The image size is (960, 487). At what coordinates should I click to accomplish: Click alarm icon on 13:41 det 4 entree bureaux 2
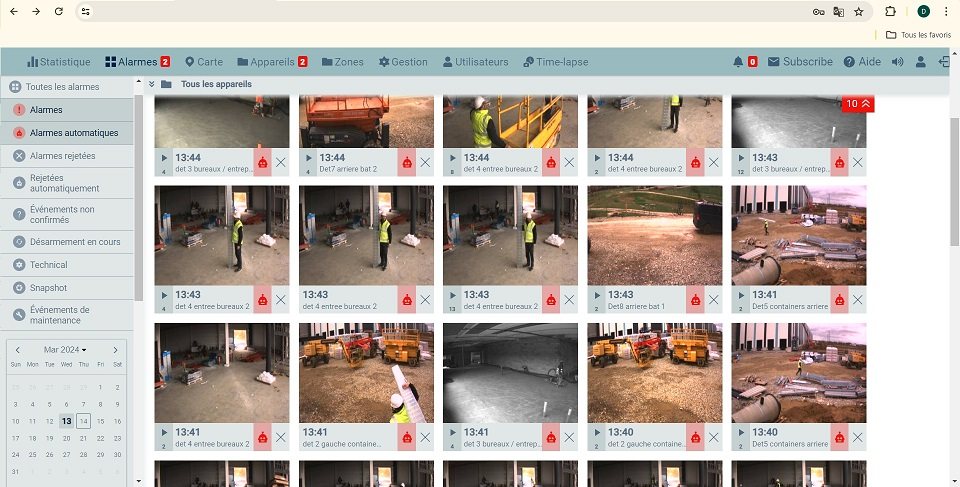click(262, 437)
